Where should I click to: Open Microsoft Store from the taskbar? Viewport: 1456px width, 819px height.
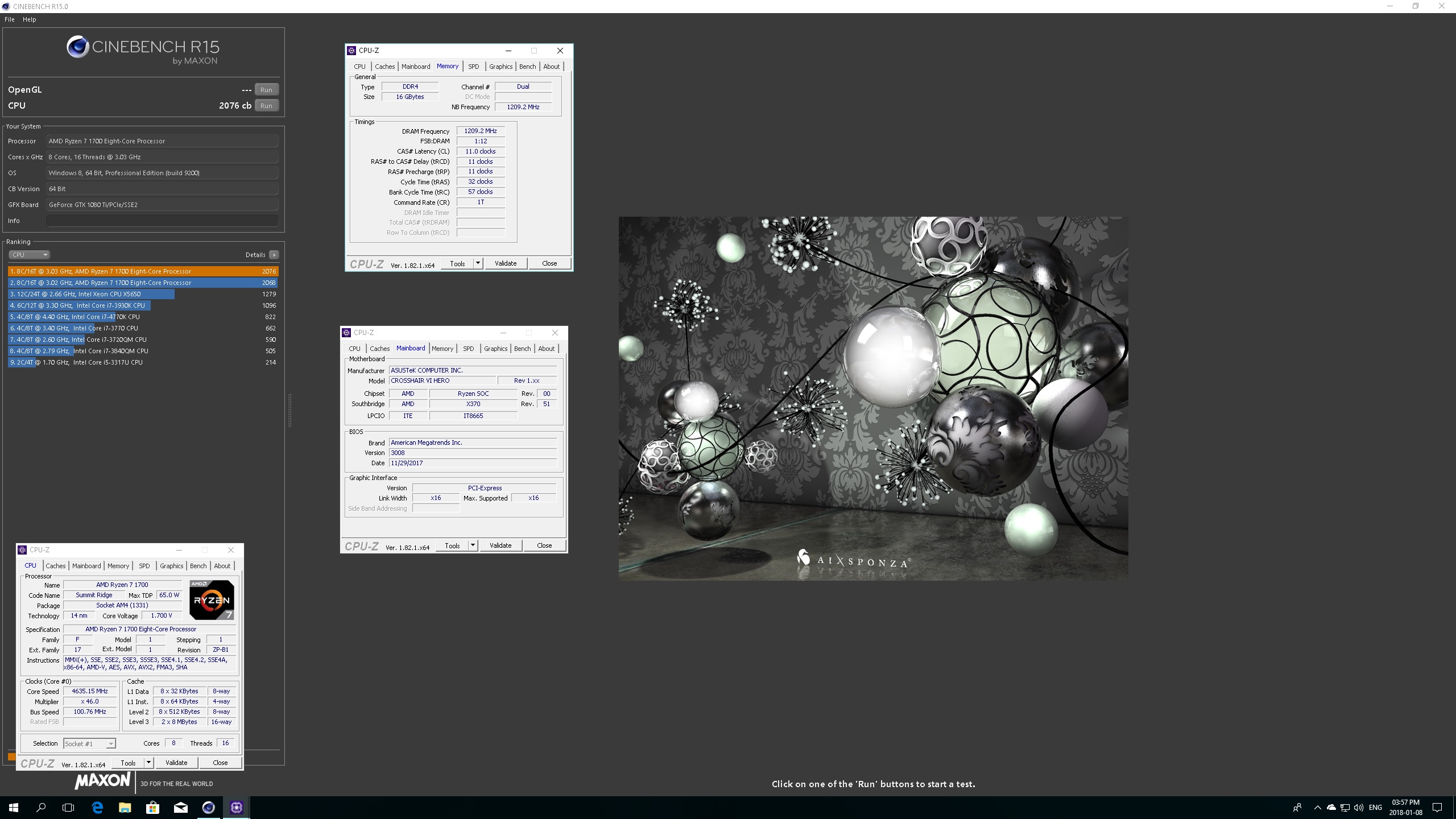pos(152,807)
